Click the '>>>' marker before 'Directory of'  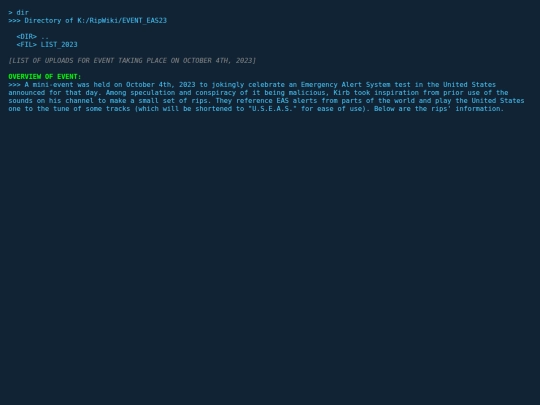(14, 21)
